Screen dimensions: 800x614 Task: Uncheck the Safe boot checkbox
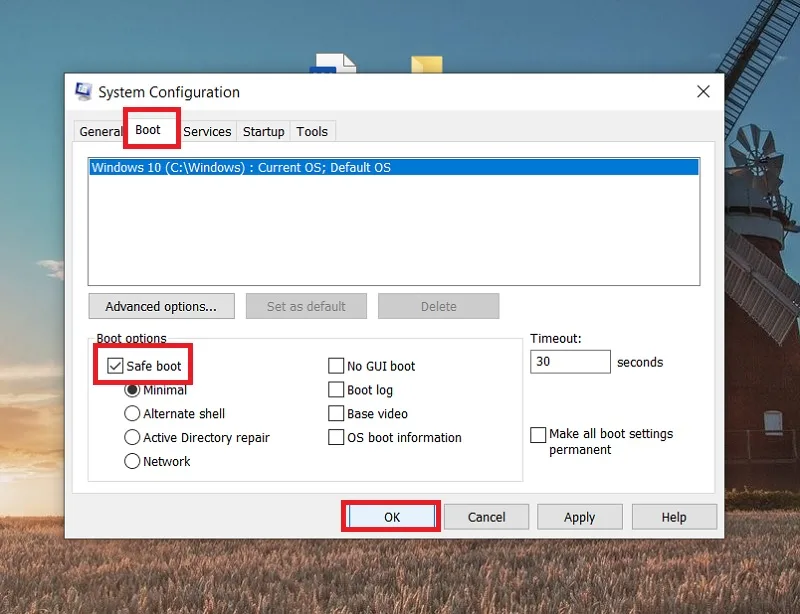click(115, 366)
